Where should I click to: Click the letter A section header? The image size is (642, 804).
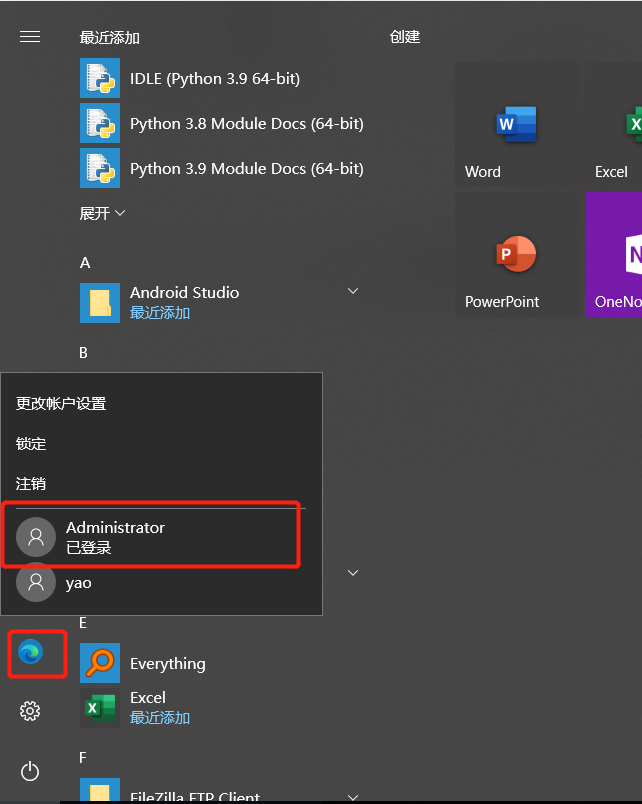[85, 263]
